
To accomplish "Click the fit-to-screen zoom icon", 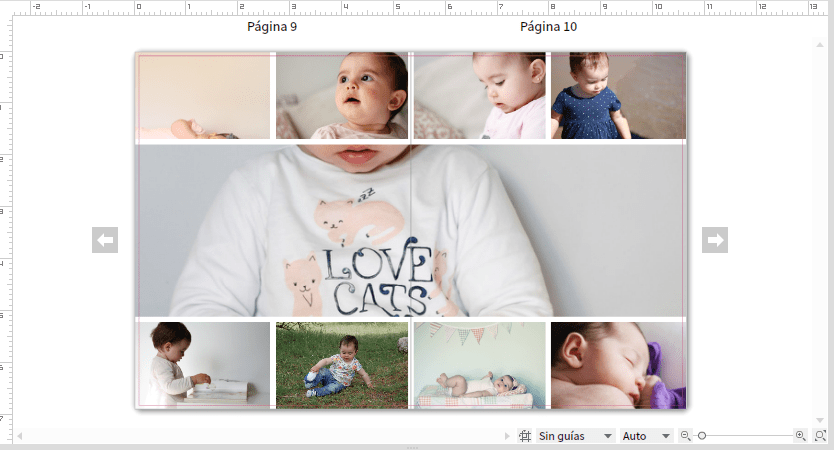I will [820, 436].
